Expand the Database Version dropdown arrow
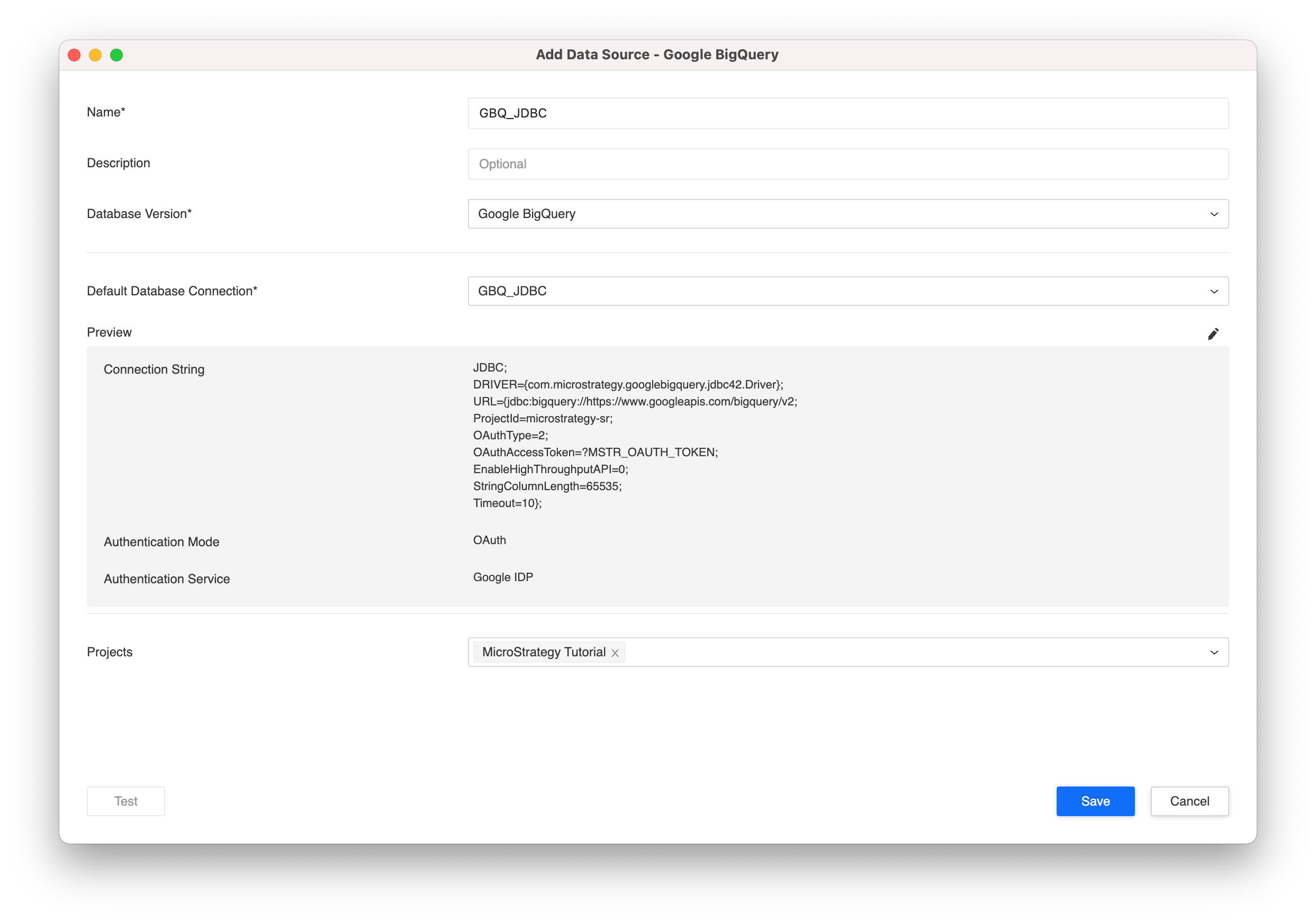 [1213, 214]
